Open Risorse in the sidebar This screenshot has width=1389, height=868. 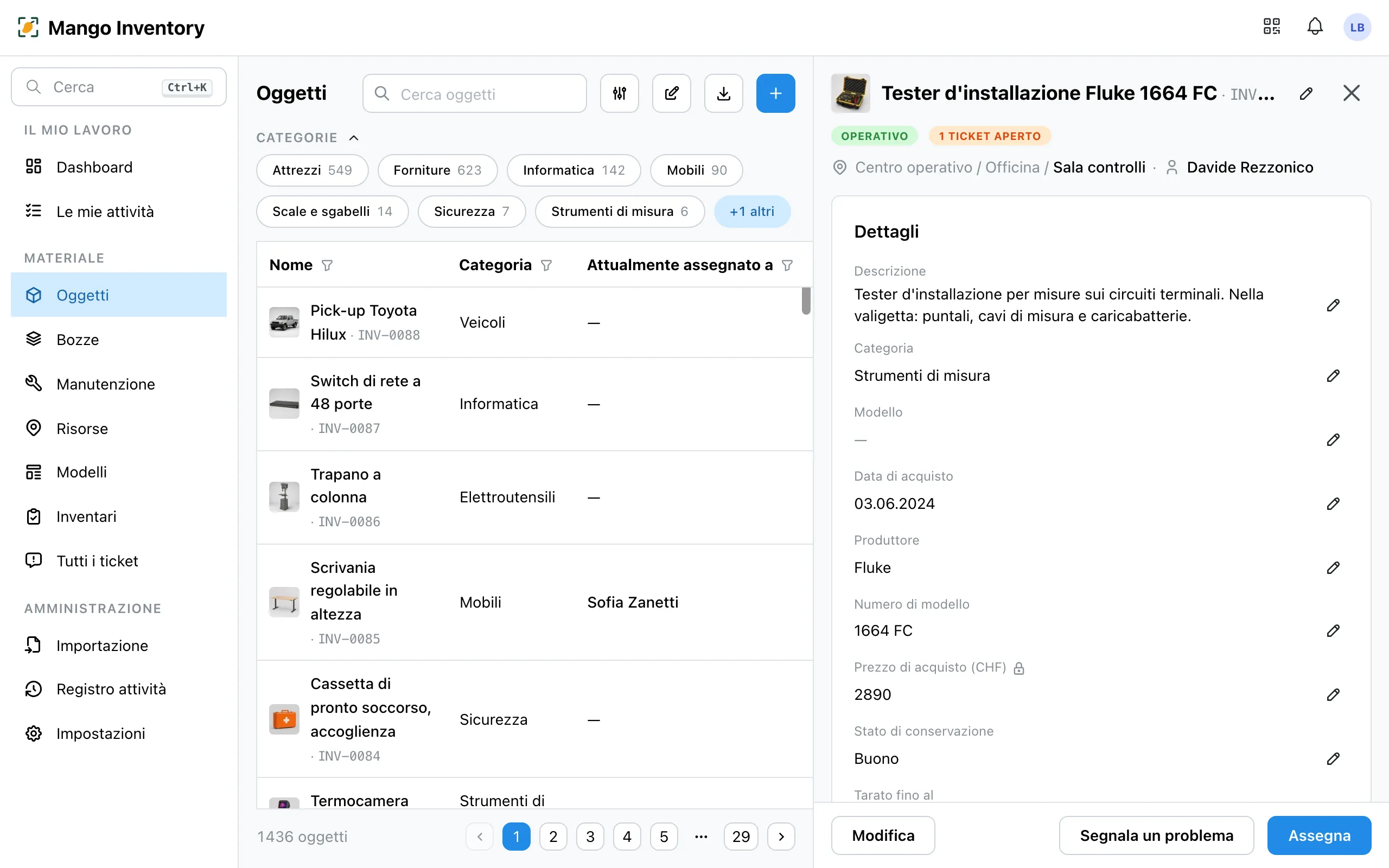click(x=119, y=428)
